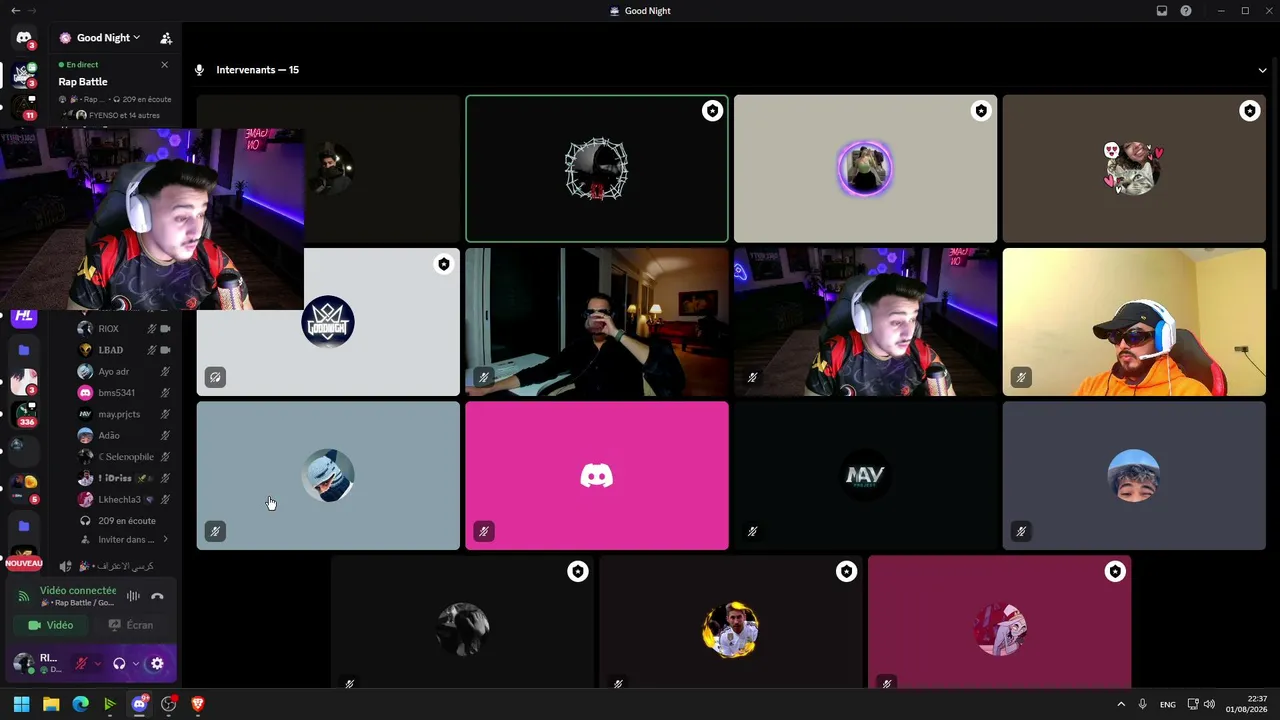The width and height of the screenshot is (1280, 720).
Task: Open the Windows Start menu
Action: coord(22,704)
